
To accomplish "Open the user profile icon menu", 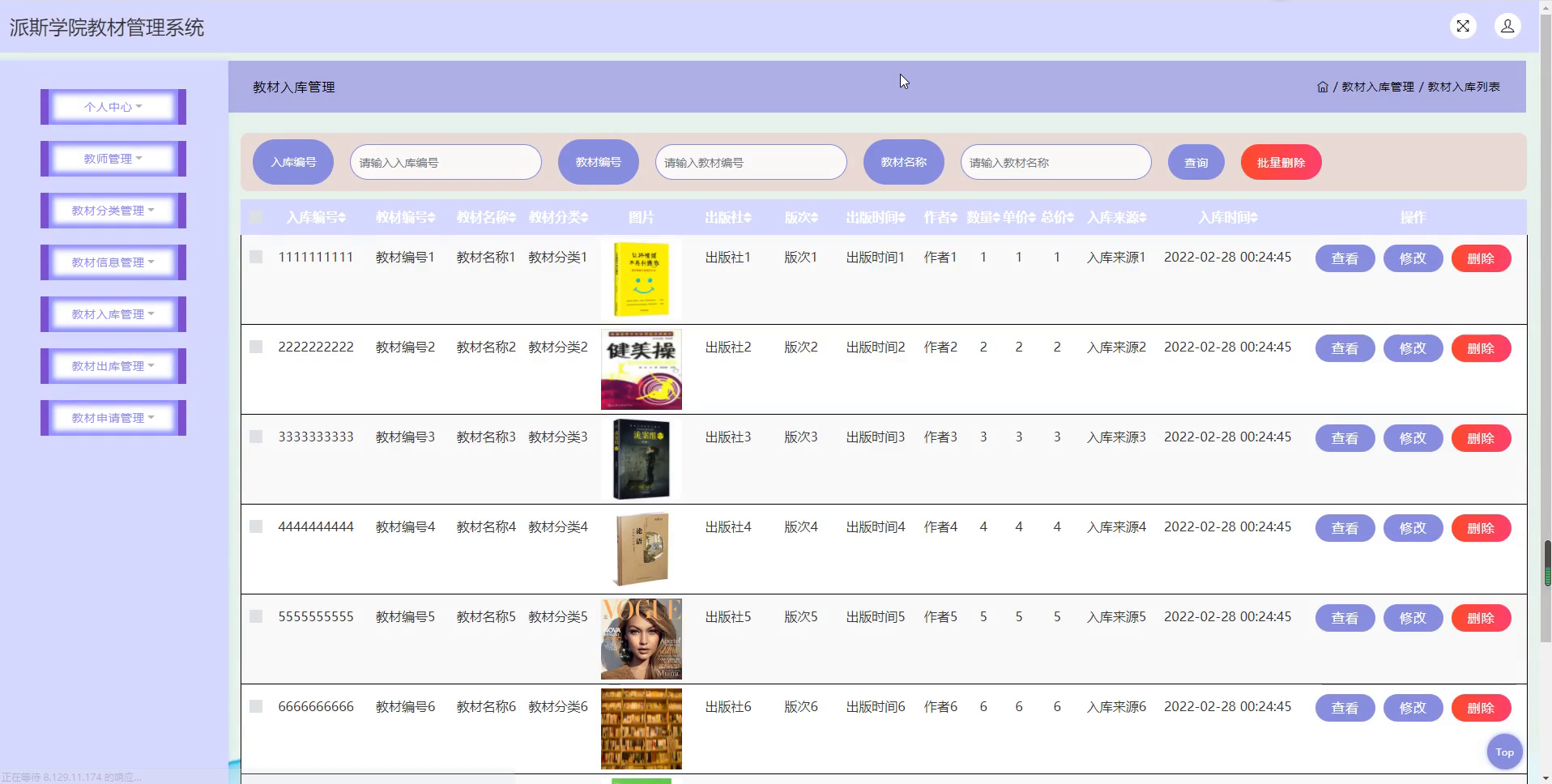I will 1507,27.
